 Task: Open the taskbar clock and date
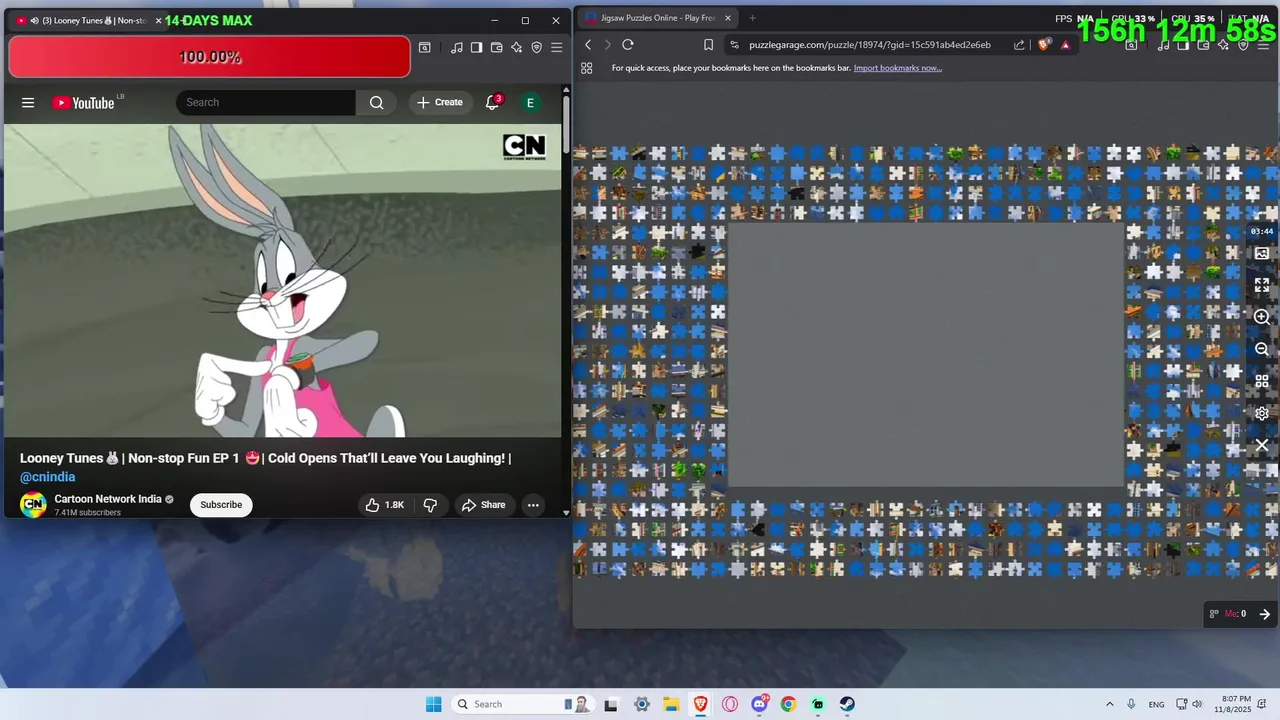[1236, 704]
